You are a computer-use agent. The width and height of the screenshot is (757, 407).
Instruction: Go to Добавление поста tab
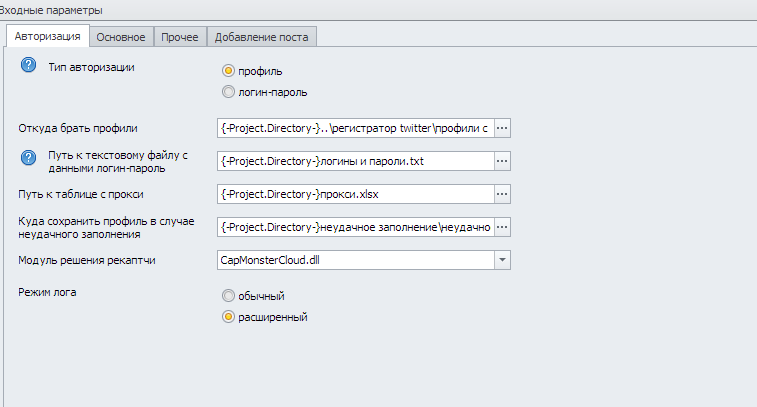262,37
